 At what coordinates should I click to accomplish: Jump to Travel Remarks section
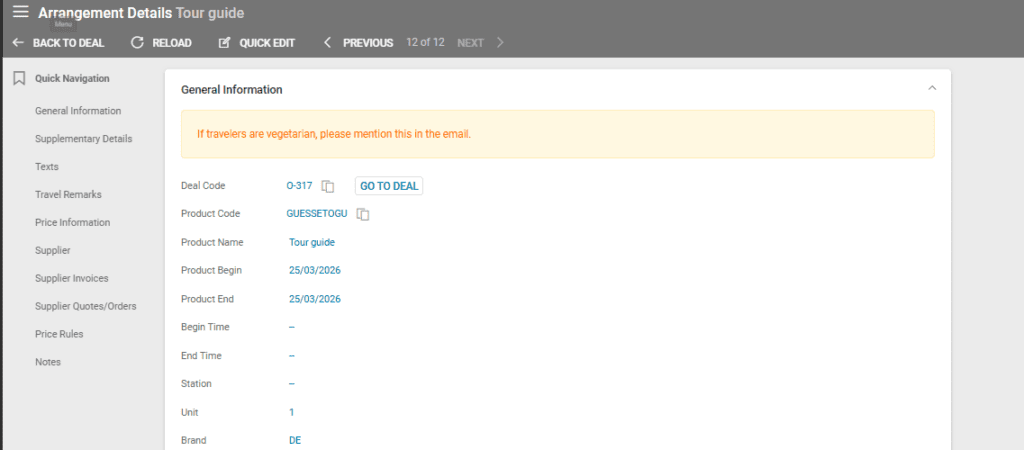click(x=68, y=195)
